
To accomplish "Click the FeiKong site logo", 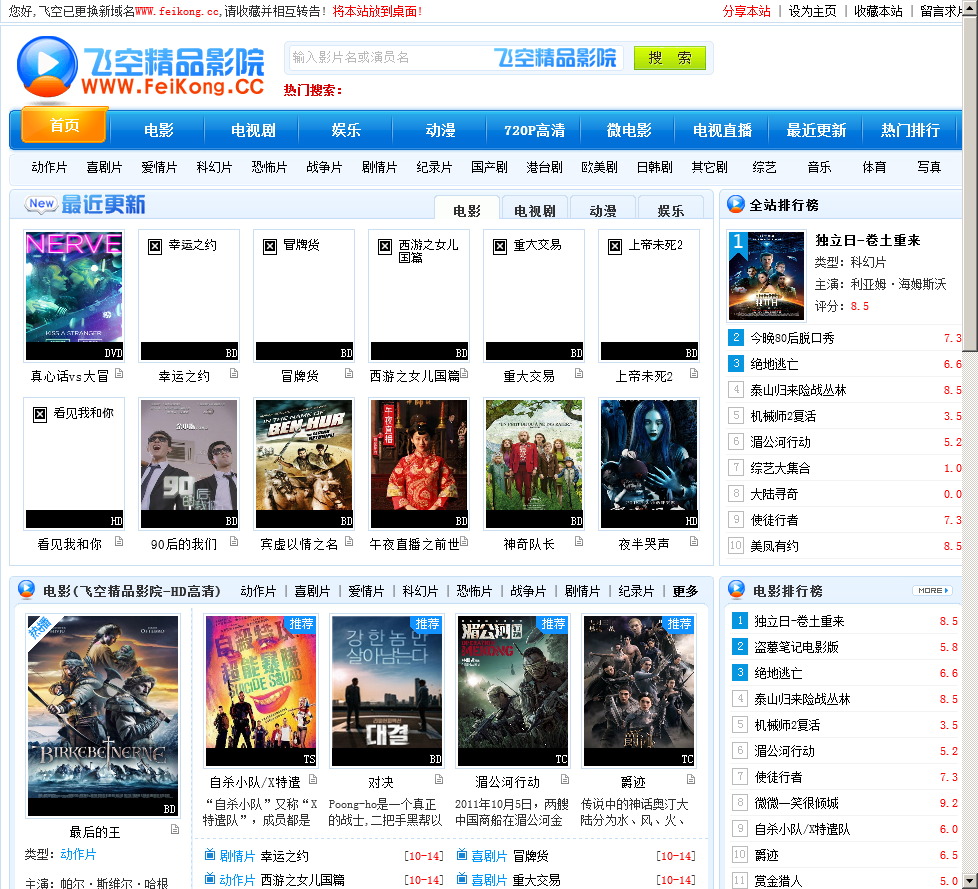I will (141, 67).
